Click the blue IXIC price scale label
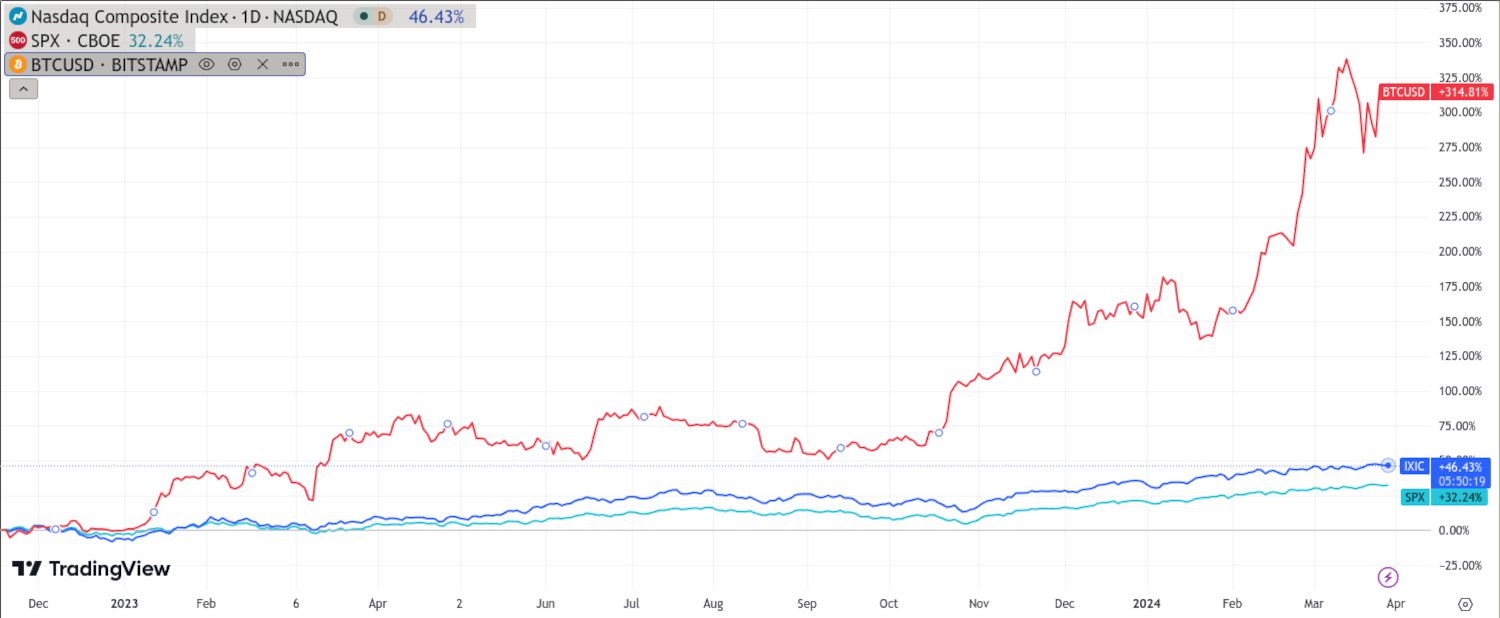Screen dimensions: 1500x618 (1413, 465)
